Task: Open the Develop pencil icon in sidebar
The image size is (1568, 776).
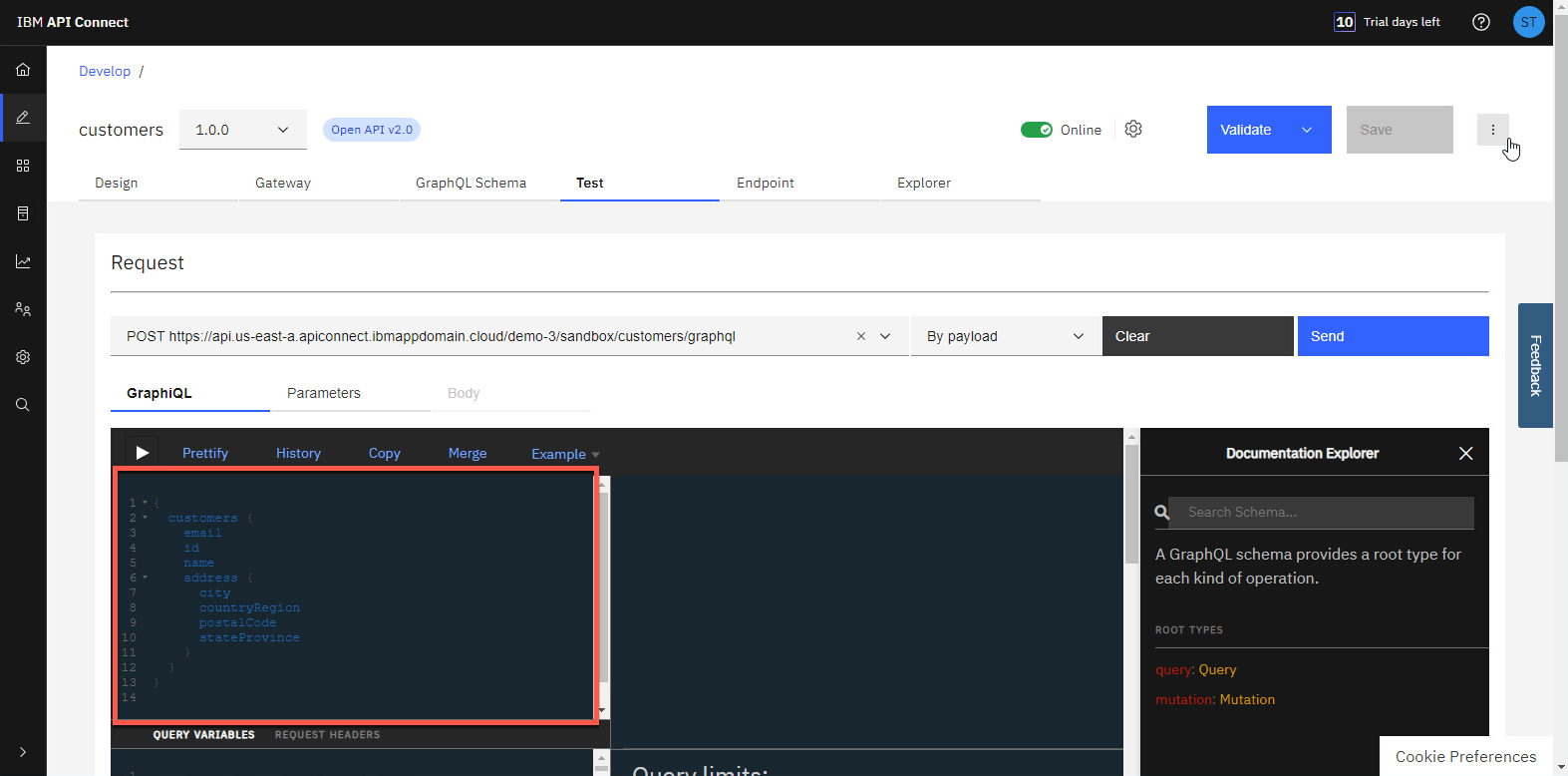Action: [x=23, y=118]
